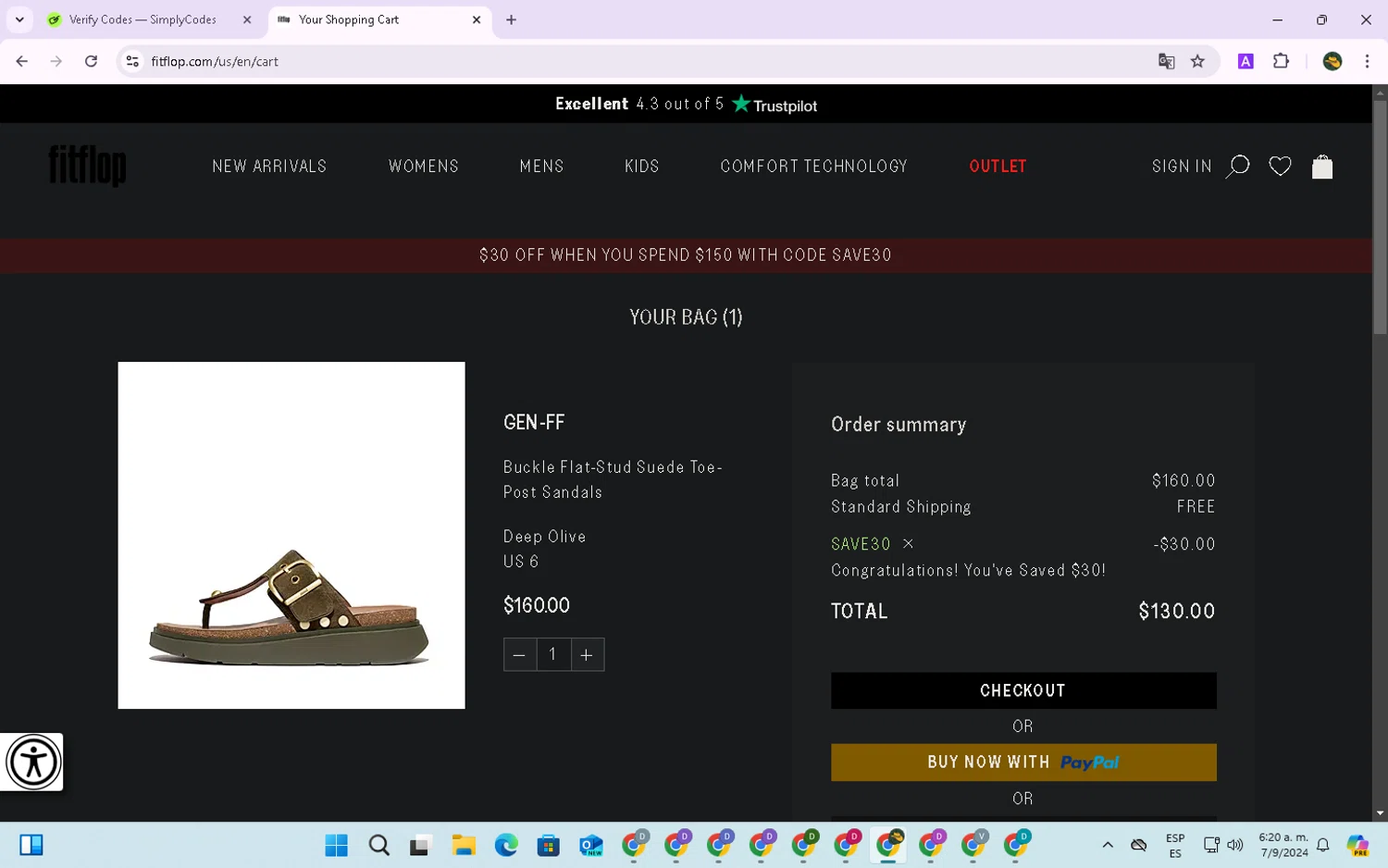Go forward in browser history

(x=56, y=61)
